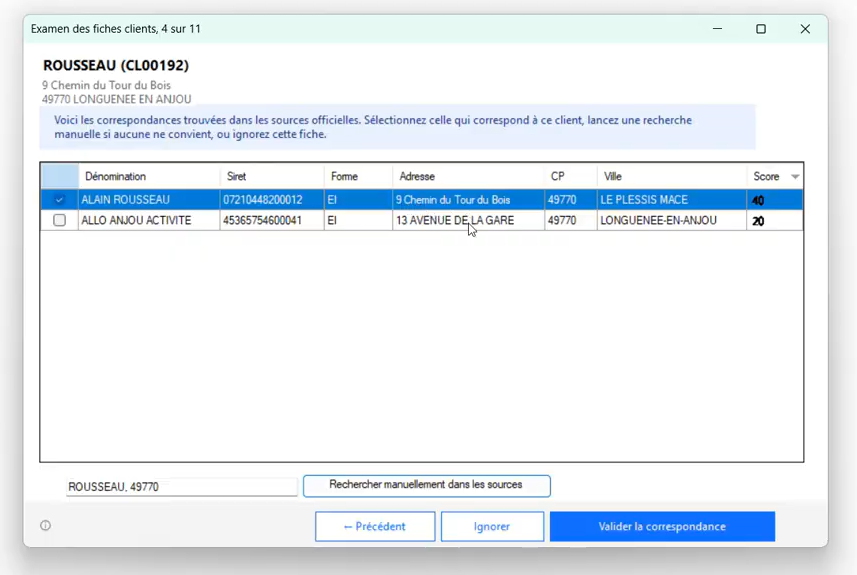Click the LE PLESSIS MACE city cell
The image size is (857, 575).
(x=672, y=200)
